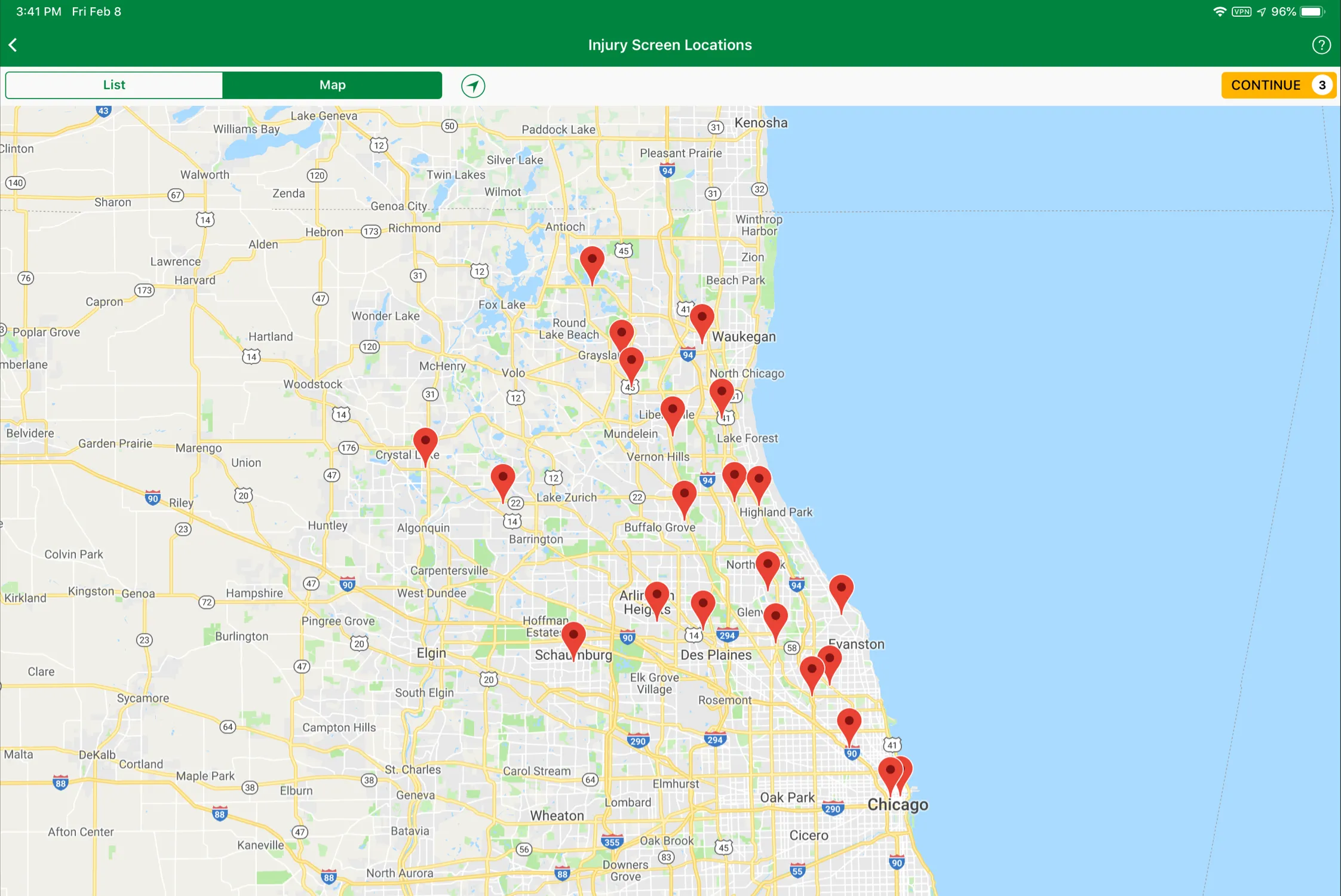The height and width of the screenshot is (896, 1341).
Task: Tap the location arrow/navigation icon
Action: point(473,85)
